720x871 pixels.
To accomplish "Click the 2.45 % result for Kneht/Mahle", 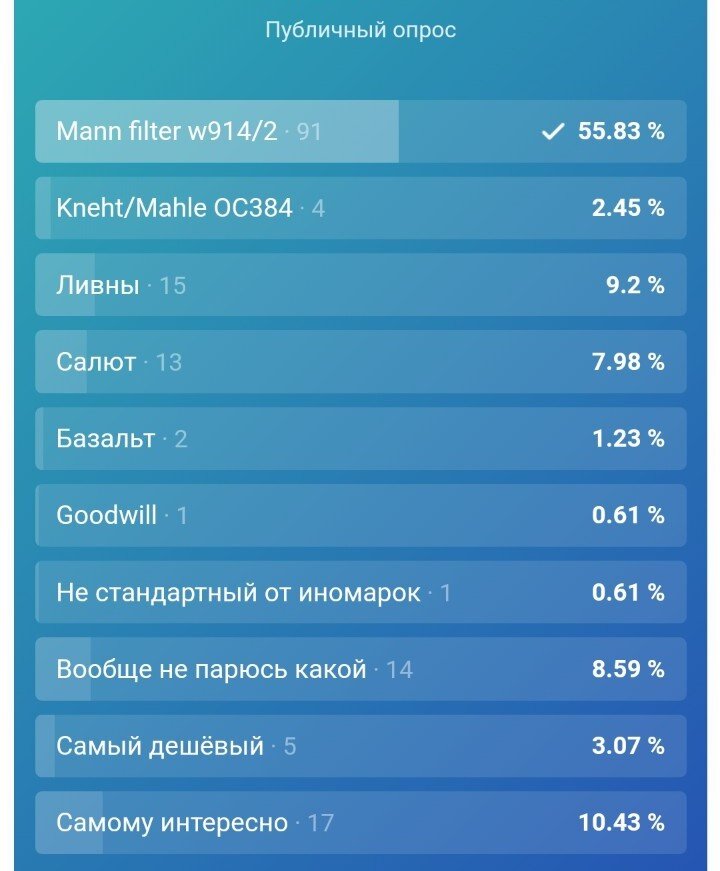I will click(627, 207).
